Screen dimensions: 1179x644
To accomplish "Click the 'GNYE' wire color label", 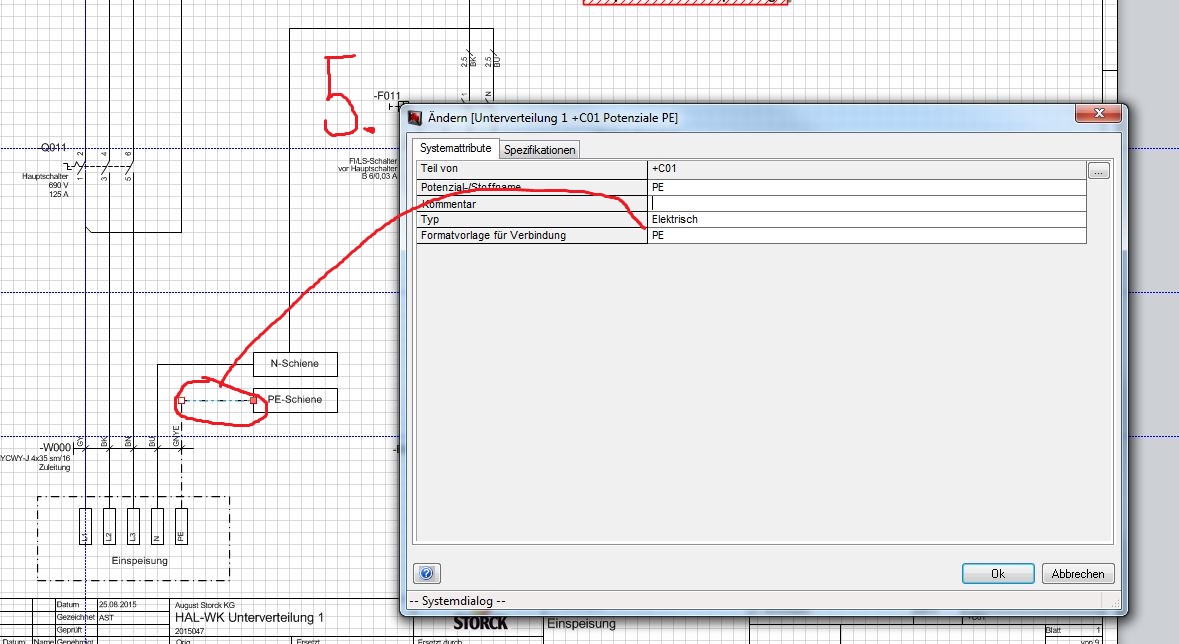I will 177,436.
